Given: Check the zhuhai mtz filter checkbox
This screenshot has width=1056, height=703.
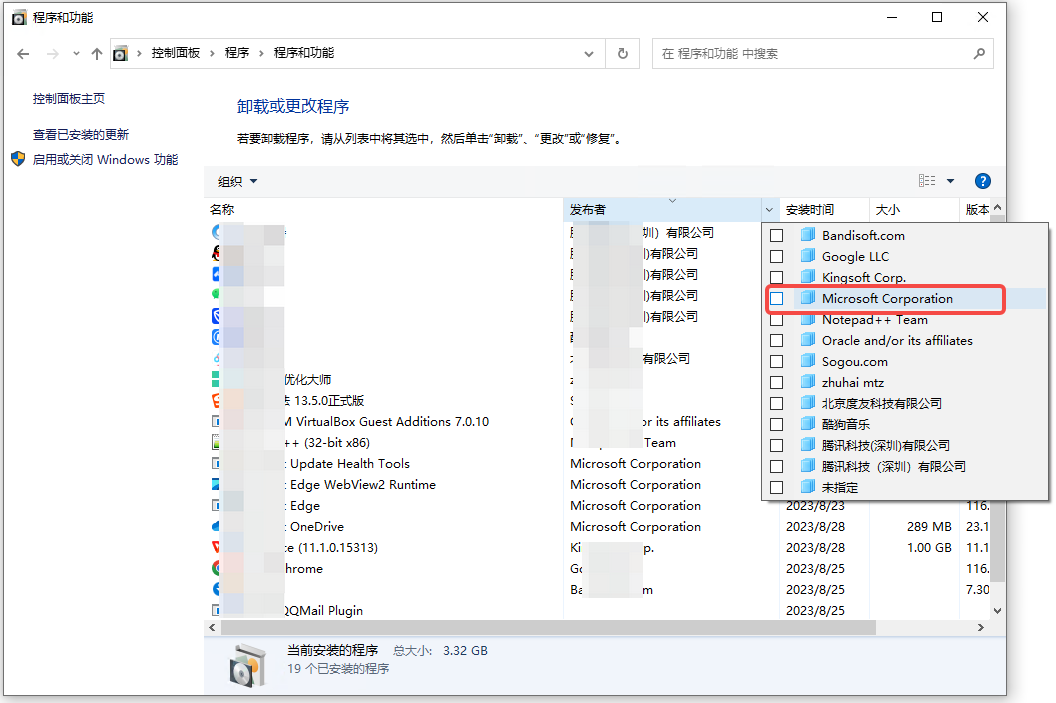Looking at the screenshot, I should pyautogui.click(x=777, y=382).
